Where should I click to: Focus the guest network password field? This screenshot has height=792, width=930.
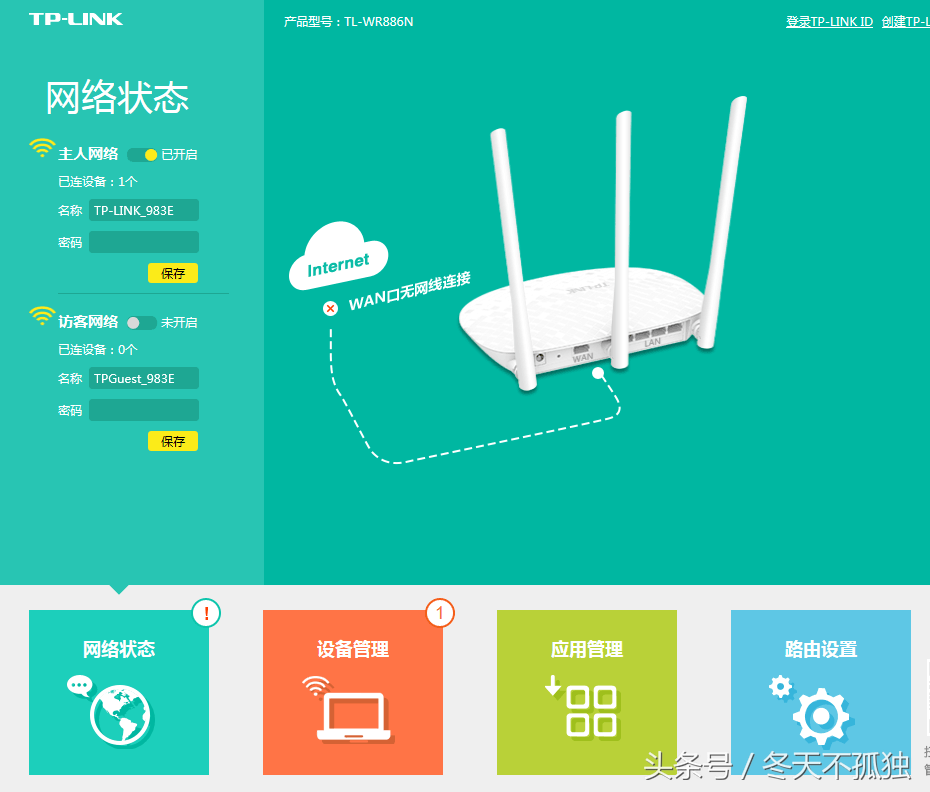pyautogui.click(x=144, y=410)
